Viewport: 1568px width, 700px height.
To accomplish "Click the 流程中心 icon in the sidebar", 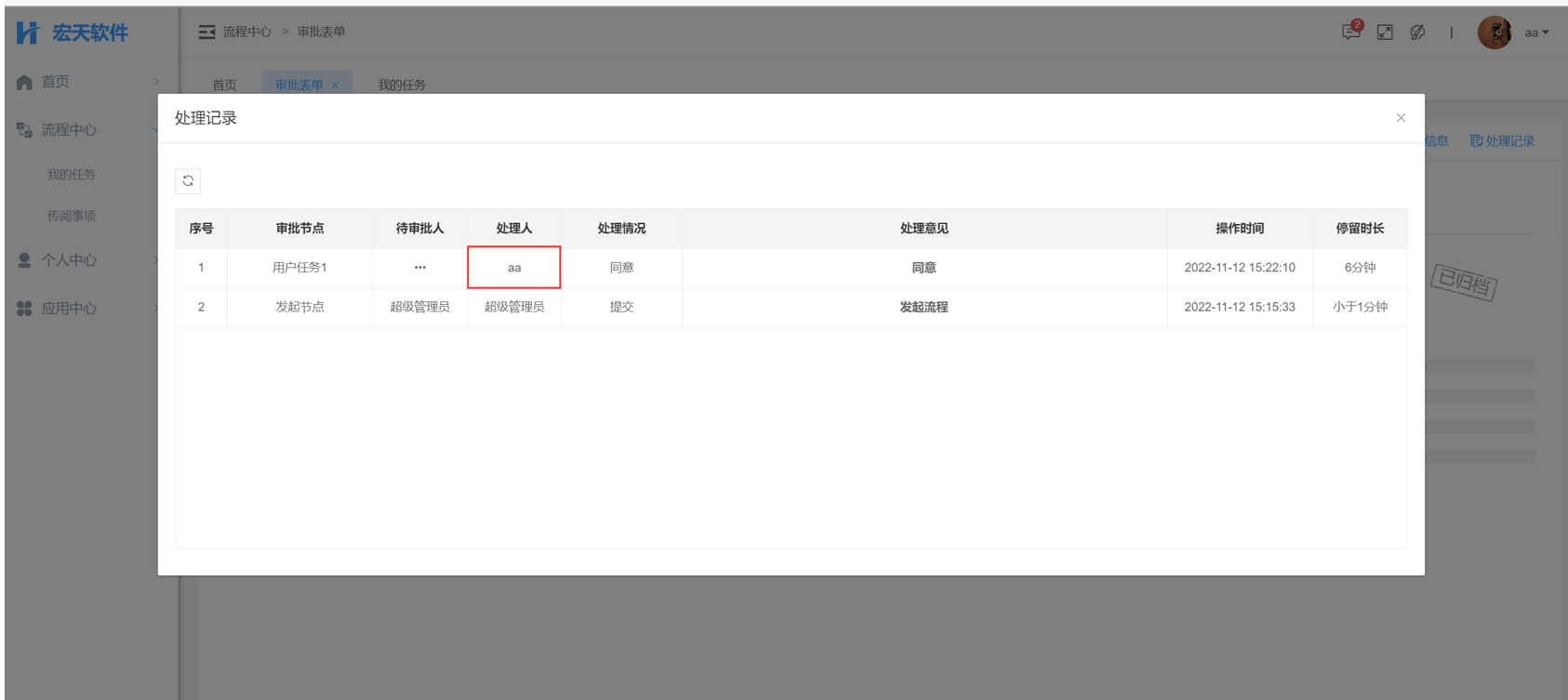I will point(24,130).
